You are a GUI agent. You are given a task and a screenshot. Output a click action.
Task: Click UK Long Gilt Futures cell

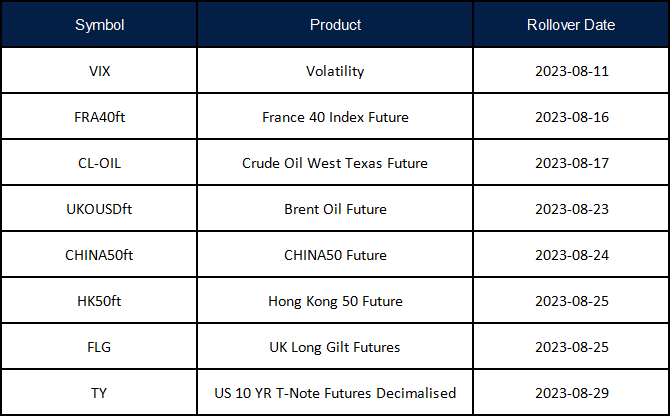coord(335,347)
